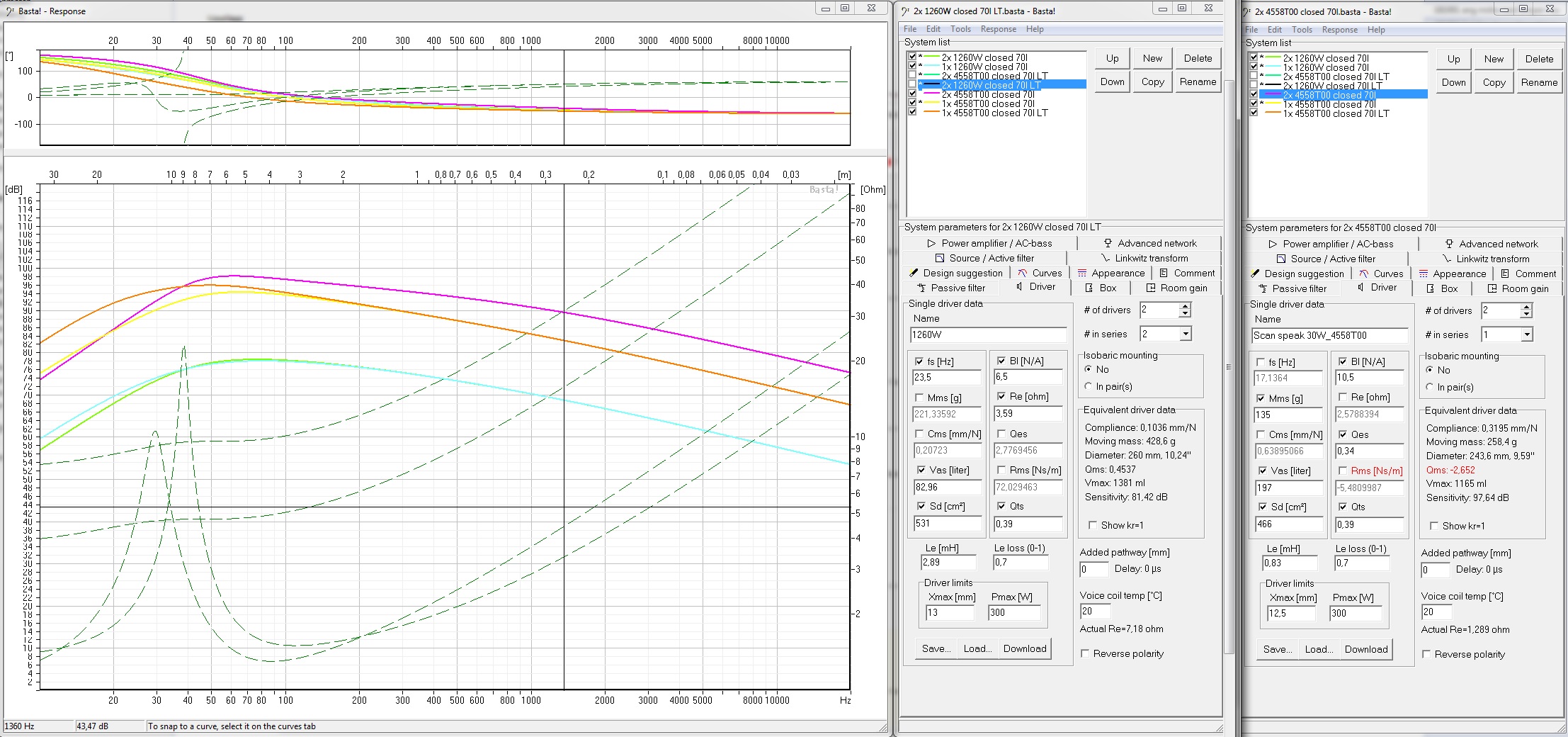This screenshot has width=1568, height=737.
Task: Enable Reverse polarity in 4558T00 window
Action: (1426, 654)
